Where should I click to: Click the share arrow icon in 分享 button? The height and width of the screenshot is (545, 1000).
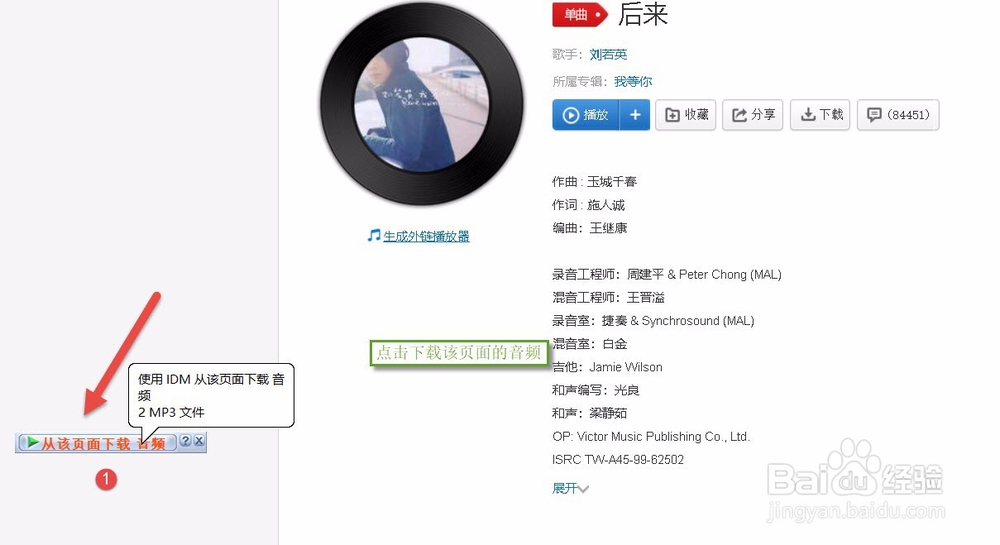739,115
